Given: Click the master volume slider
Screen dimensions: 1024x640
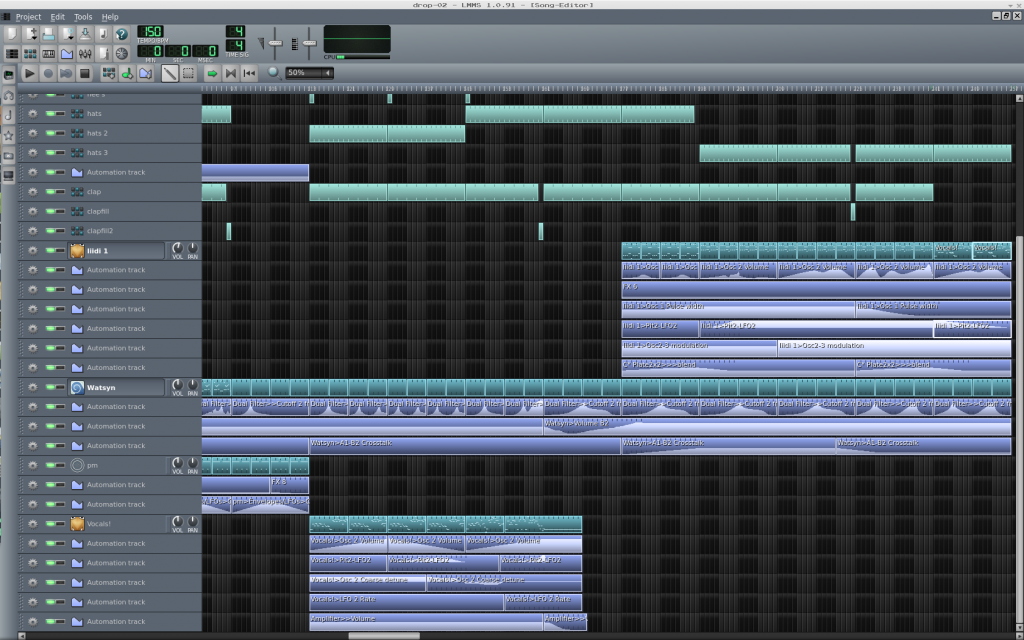Looking at the screenshot, I should click(276, 43).
